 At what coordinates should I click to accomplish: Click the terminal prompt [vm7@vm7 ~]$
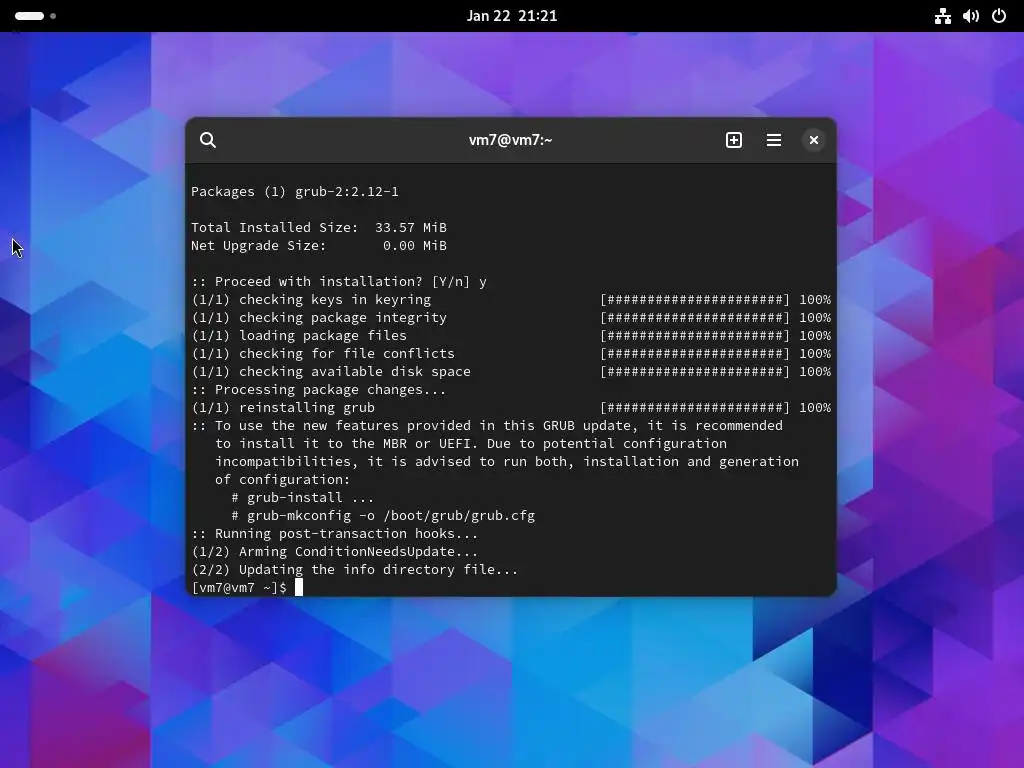(238, 588)
